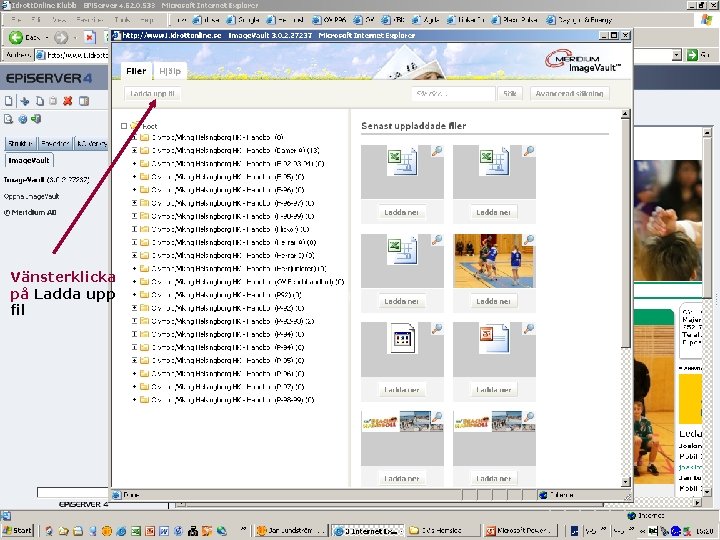Screen dimensions: 720x540
Task: Click the EPiServer copy page icon
Action: click(40, 101)
